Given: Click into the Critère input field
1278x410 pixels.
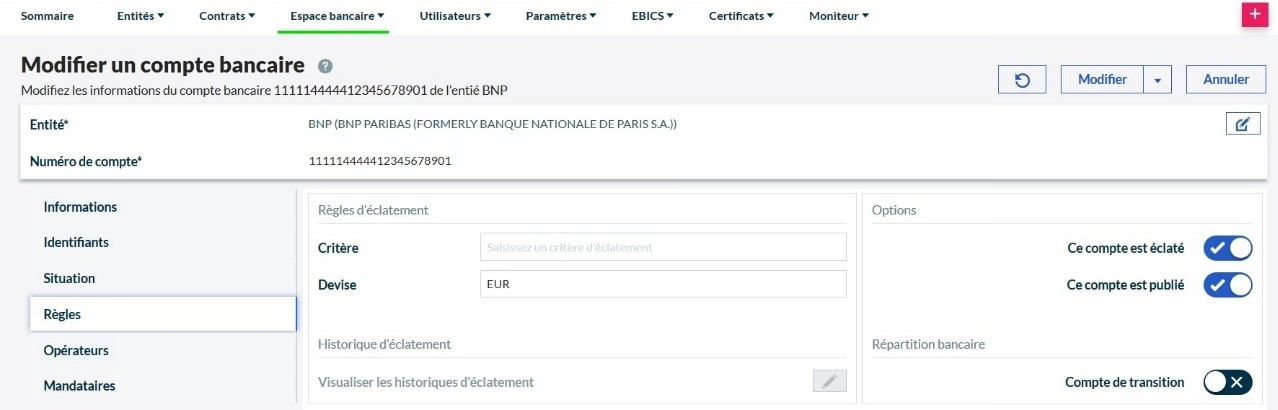Looking at the screenshot, I should coord(663,247).
